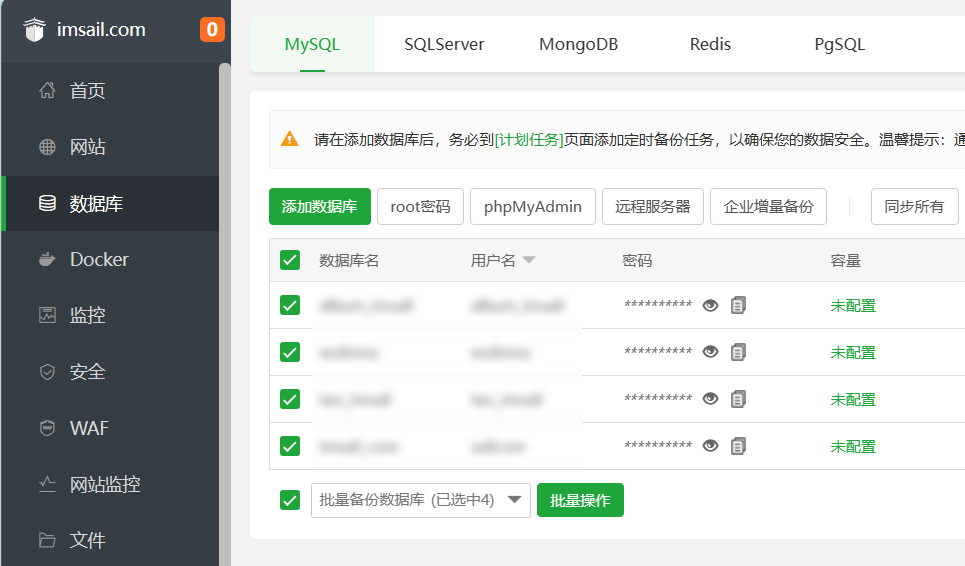Click the folder icon for 文件
The image size is (965, 566).
tap(47, 540)
